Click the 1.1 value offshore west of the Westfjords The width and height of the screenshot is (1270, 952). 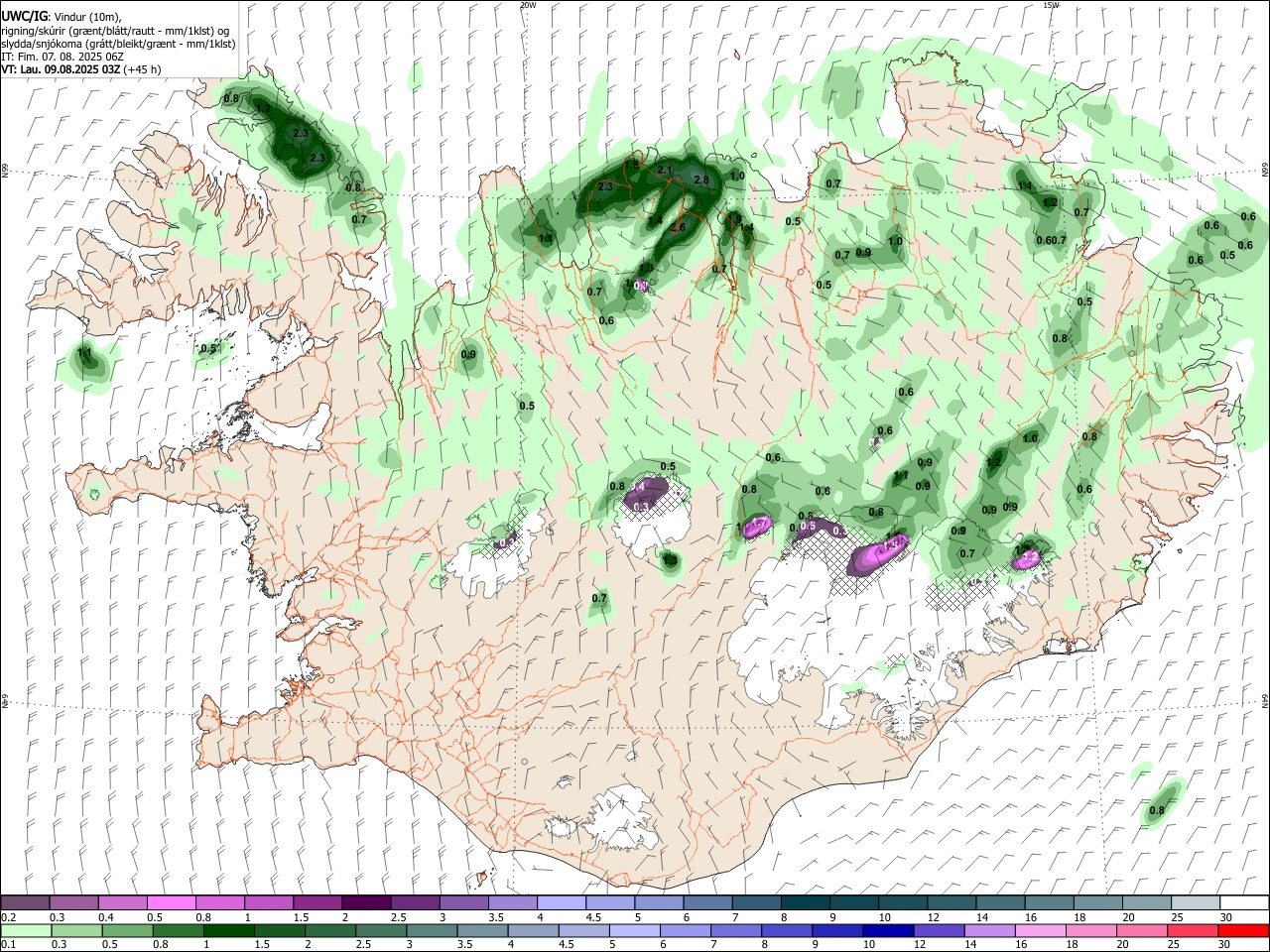tap(84, 352)
